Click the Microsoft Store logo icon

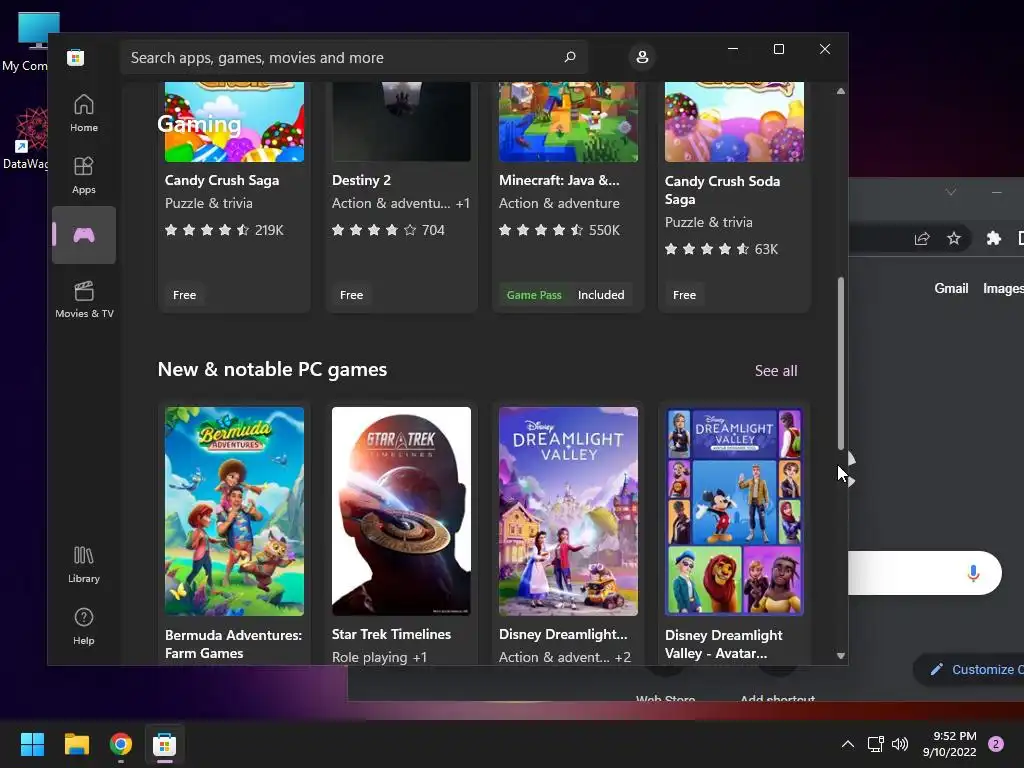(x=75, y=58)
